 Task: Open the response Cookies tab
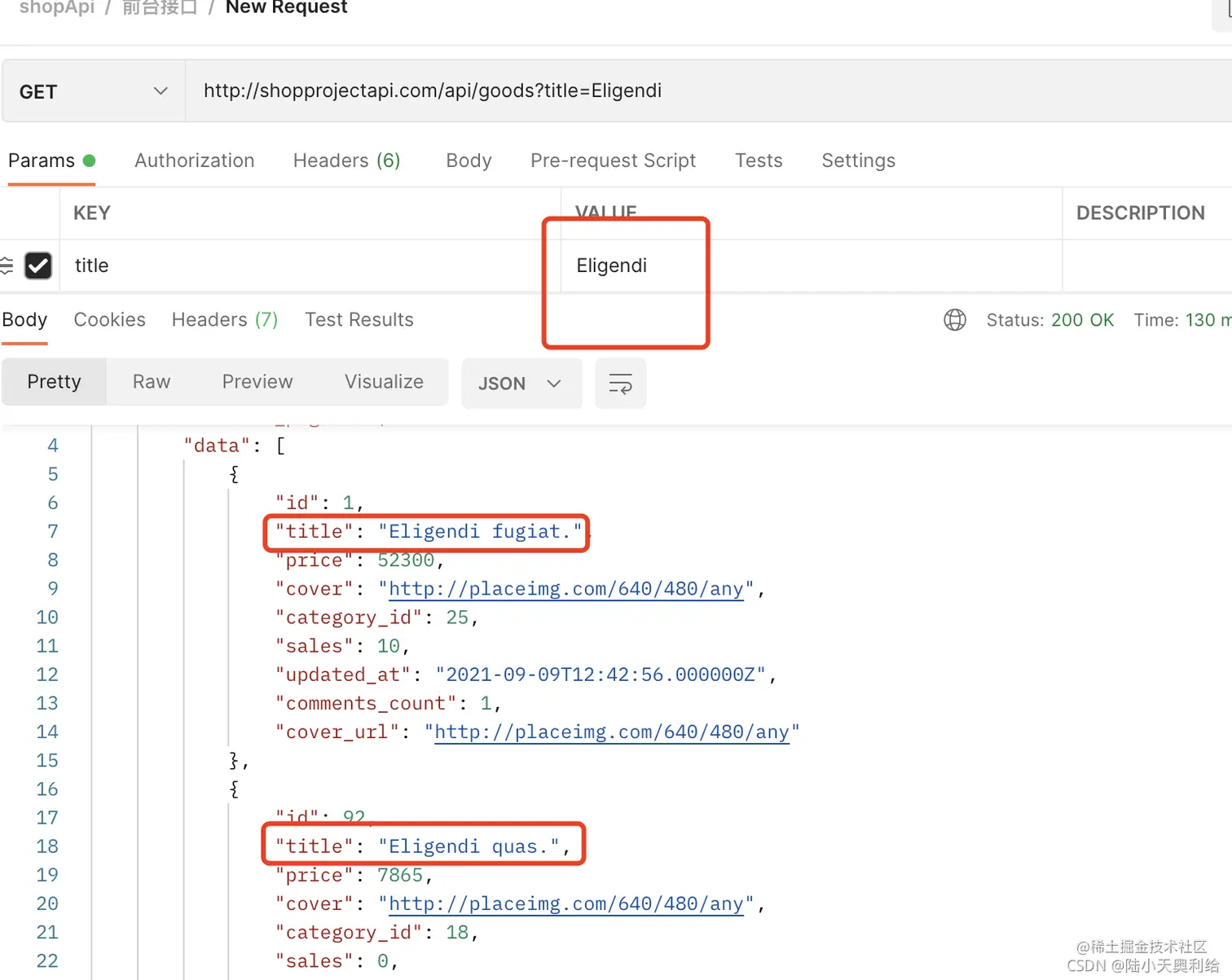109,320
